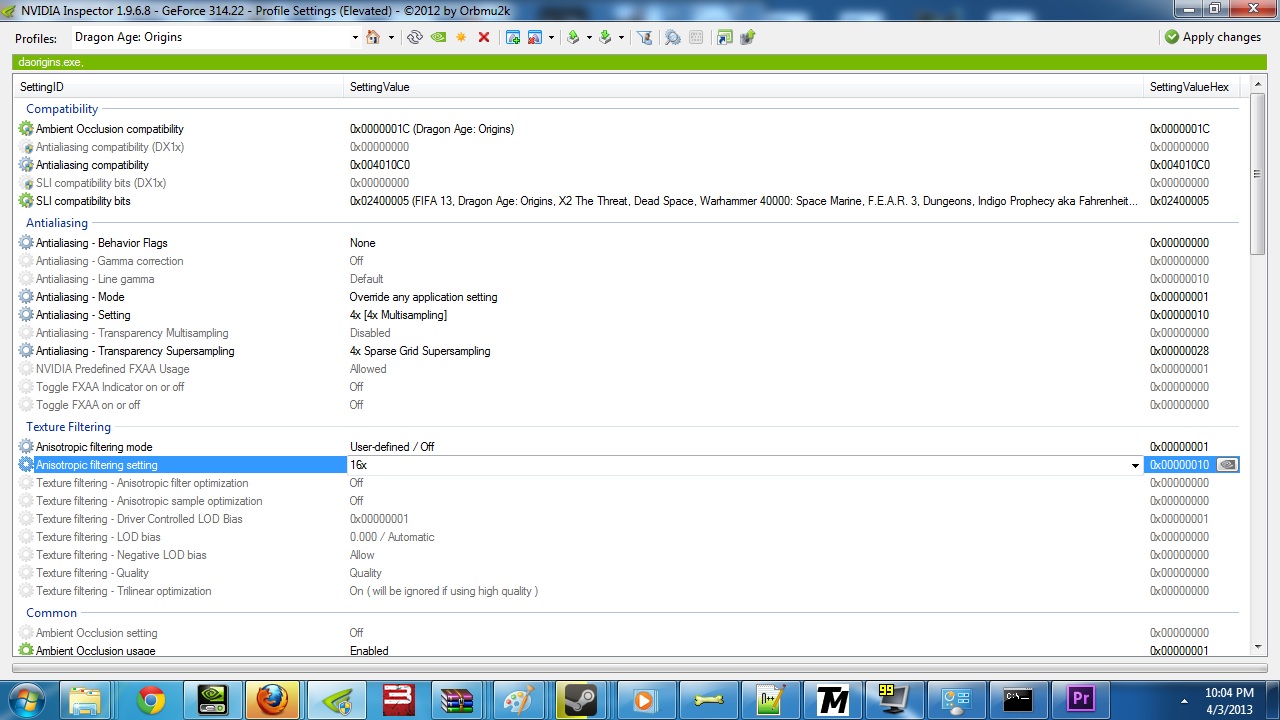Select NVIDIA Predefined FXAA Usage row

click(x=628, y=369)
